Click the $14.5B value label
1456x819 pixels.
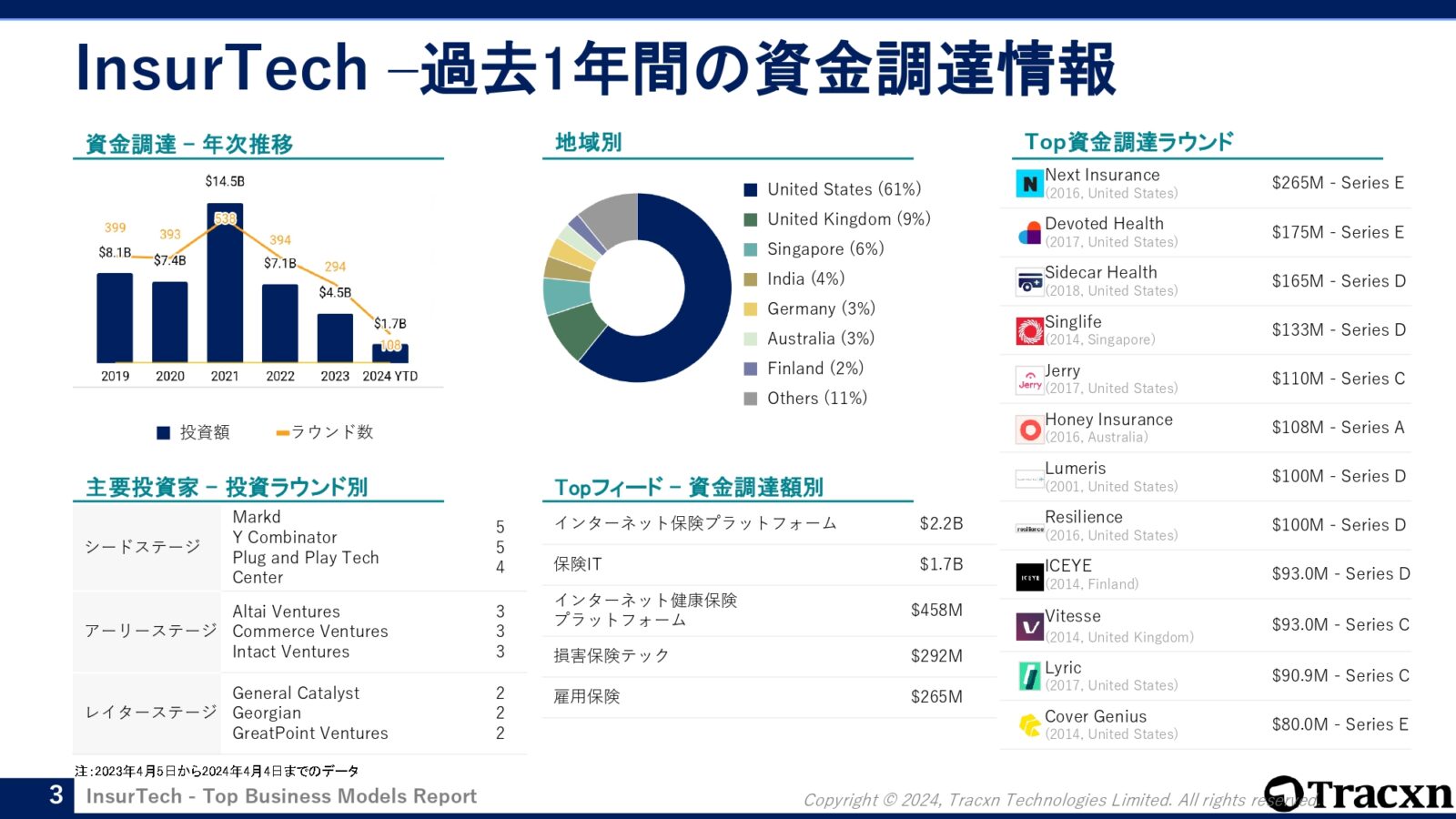tap(225, 181)
